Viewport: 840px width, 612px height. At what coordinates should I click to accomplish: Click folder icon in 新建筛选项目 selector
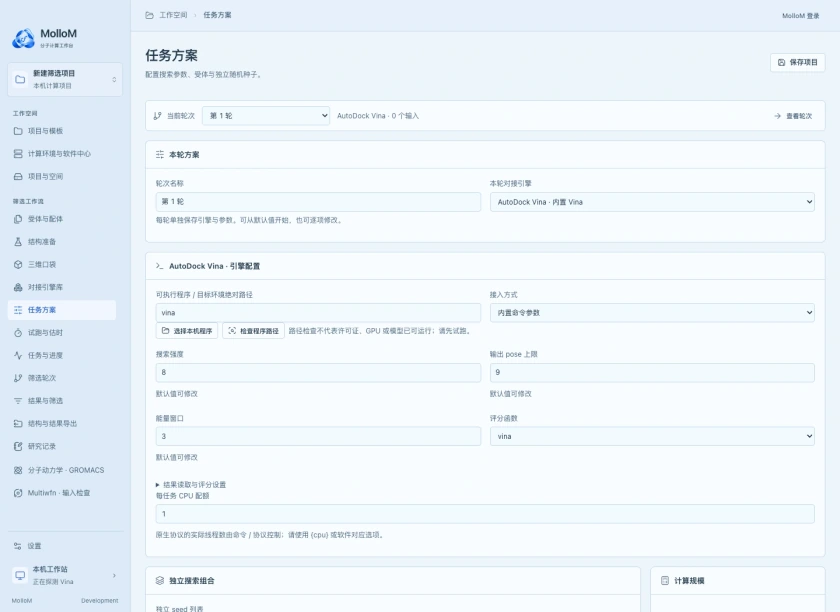click(x=20, y=79)
